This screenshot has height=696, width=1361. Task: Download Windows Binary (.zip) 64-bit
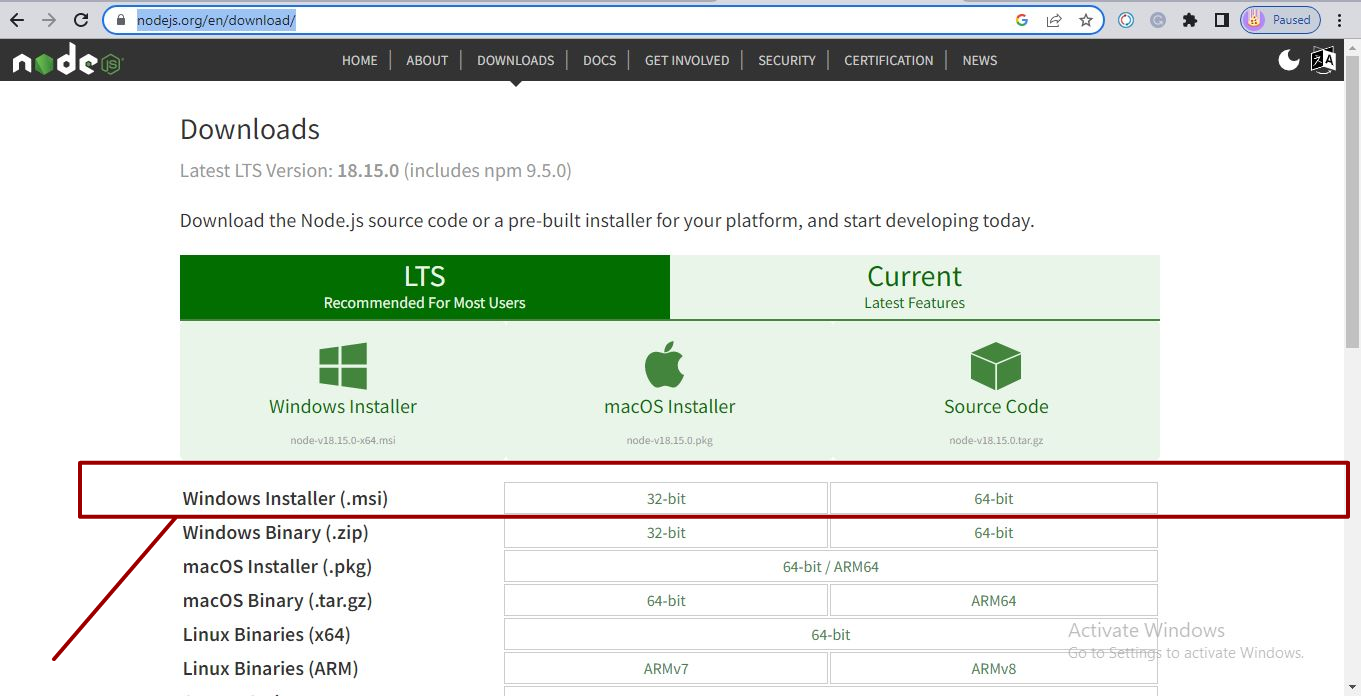pyautogui.click(x=994, y=532)
